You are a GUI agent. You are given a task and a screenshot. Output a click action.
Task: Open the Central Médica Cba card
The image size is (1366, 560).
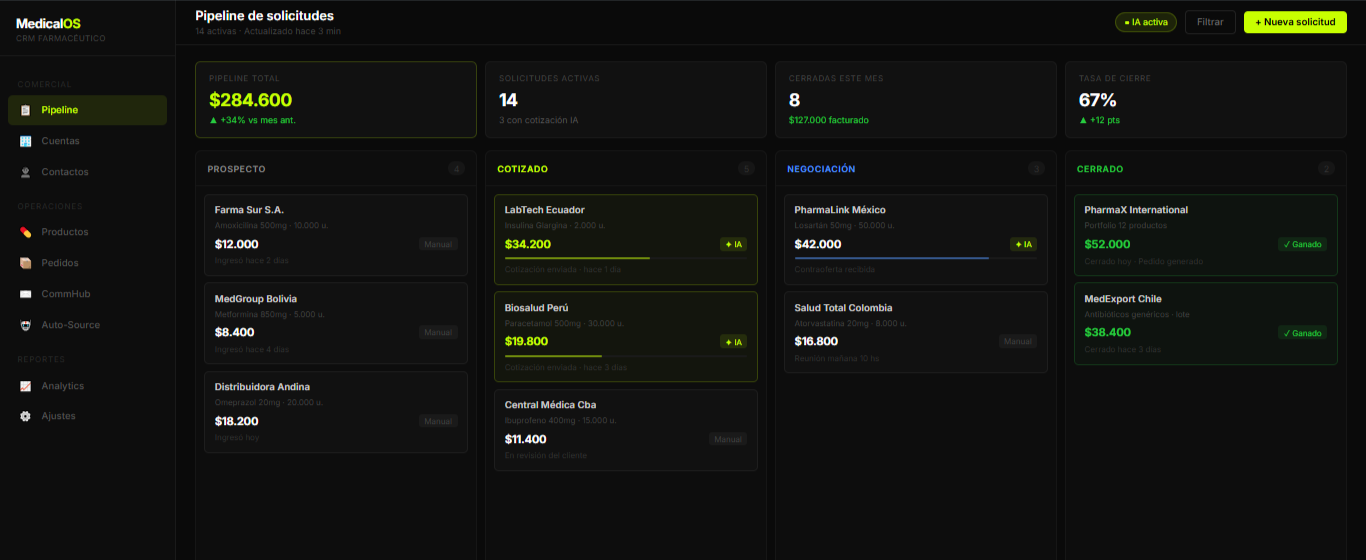coord(626,430)
